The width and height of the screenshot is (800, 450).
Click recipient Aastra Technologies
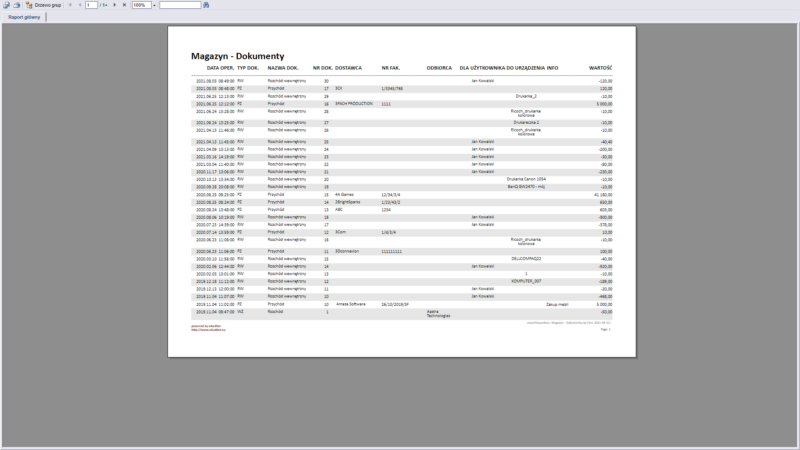point(438,314)
